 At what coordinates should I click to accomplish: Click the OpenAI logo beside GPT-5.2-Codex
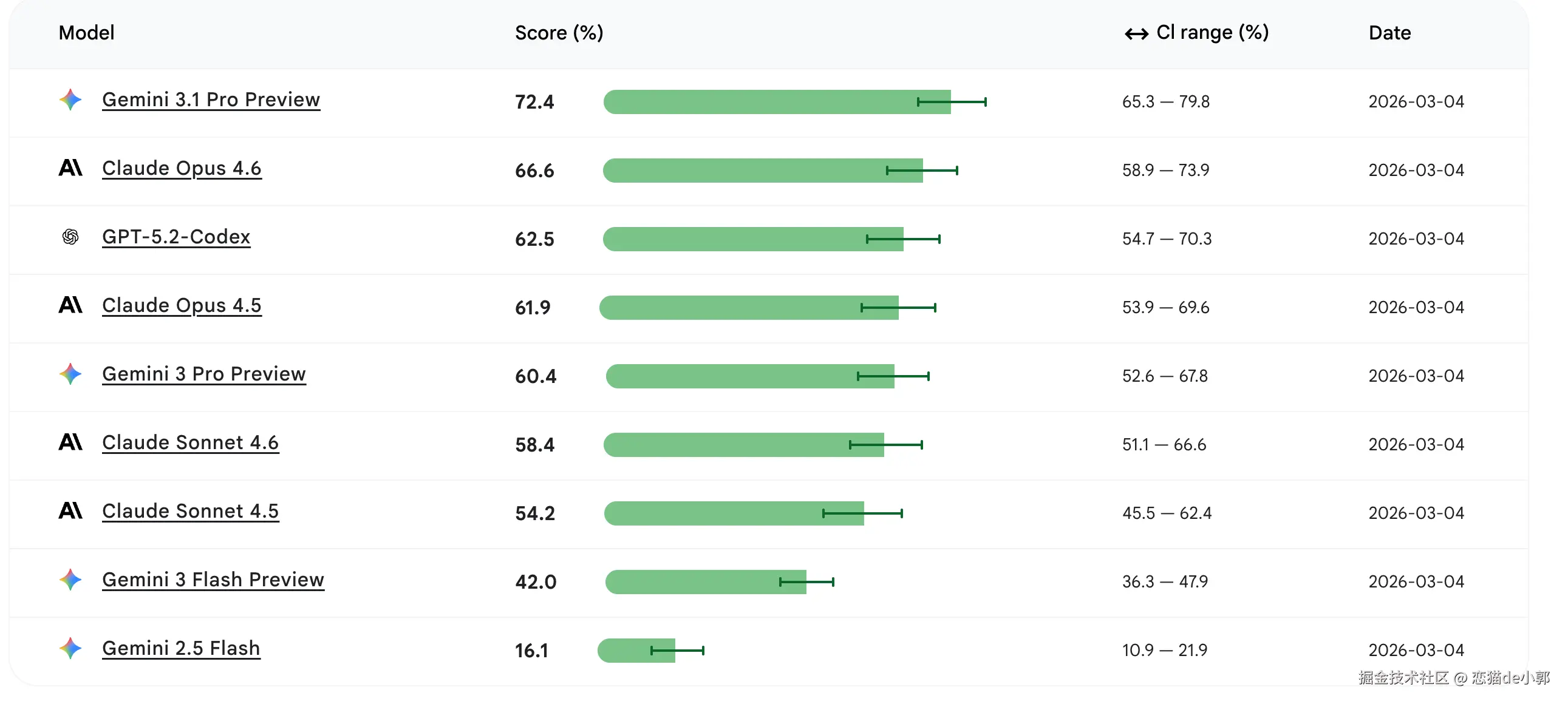(x=70, y=237)
